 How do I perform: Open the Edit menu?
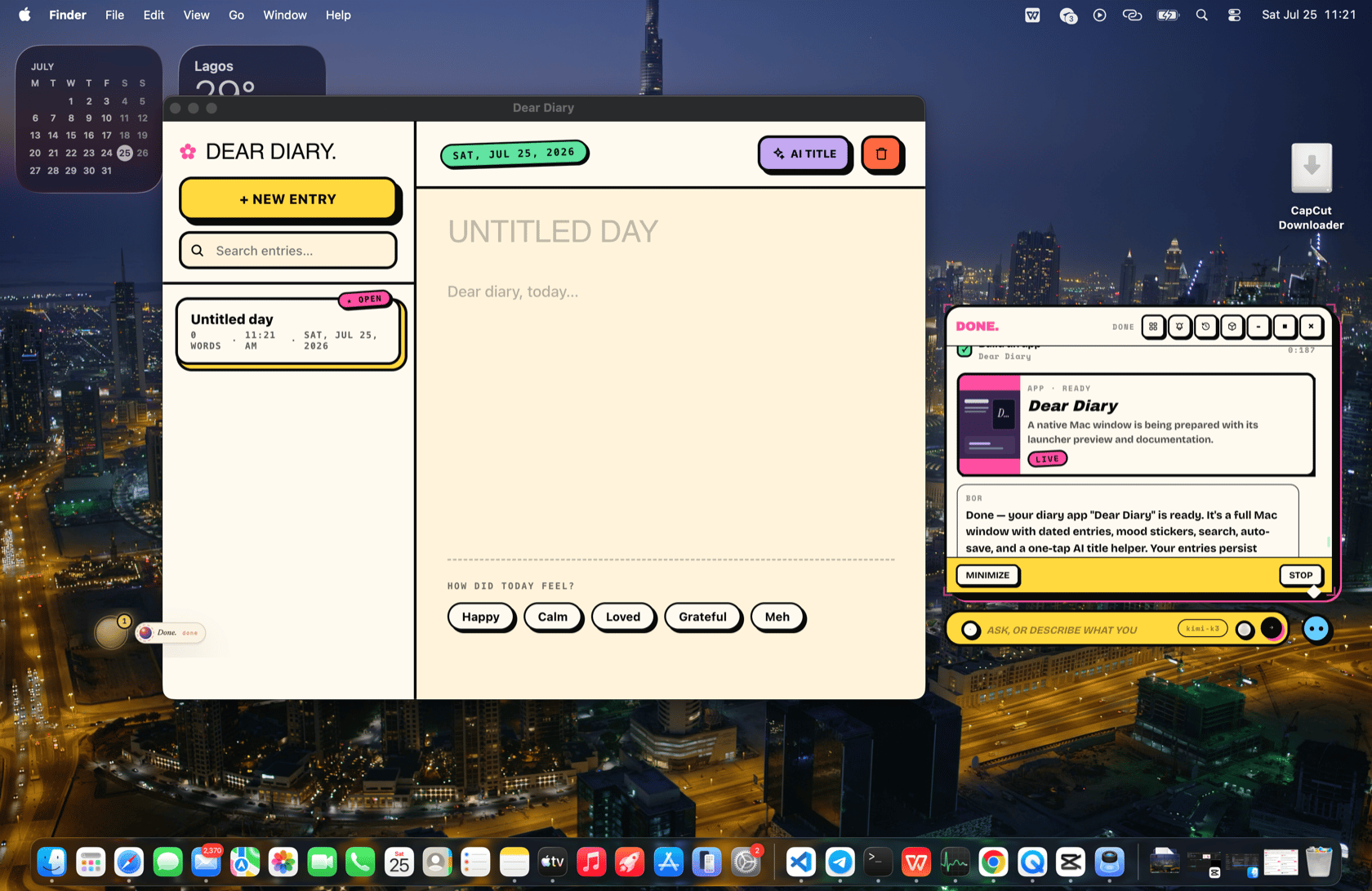154,15
